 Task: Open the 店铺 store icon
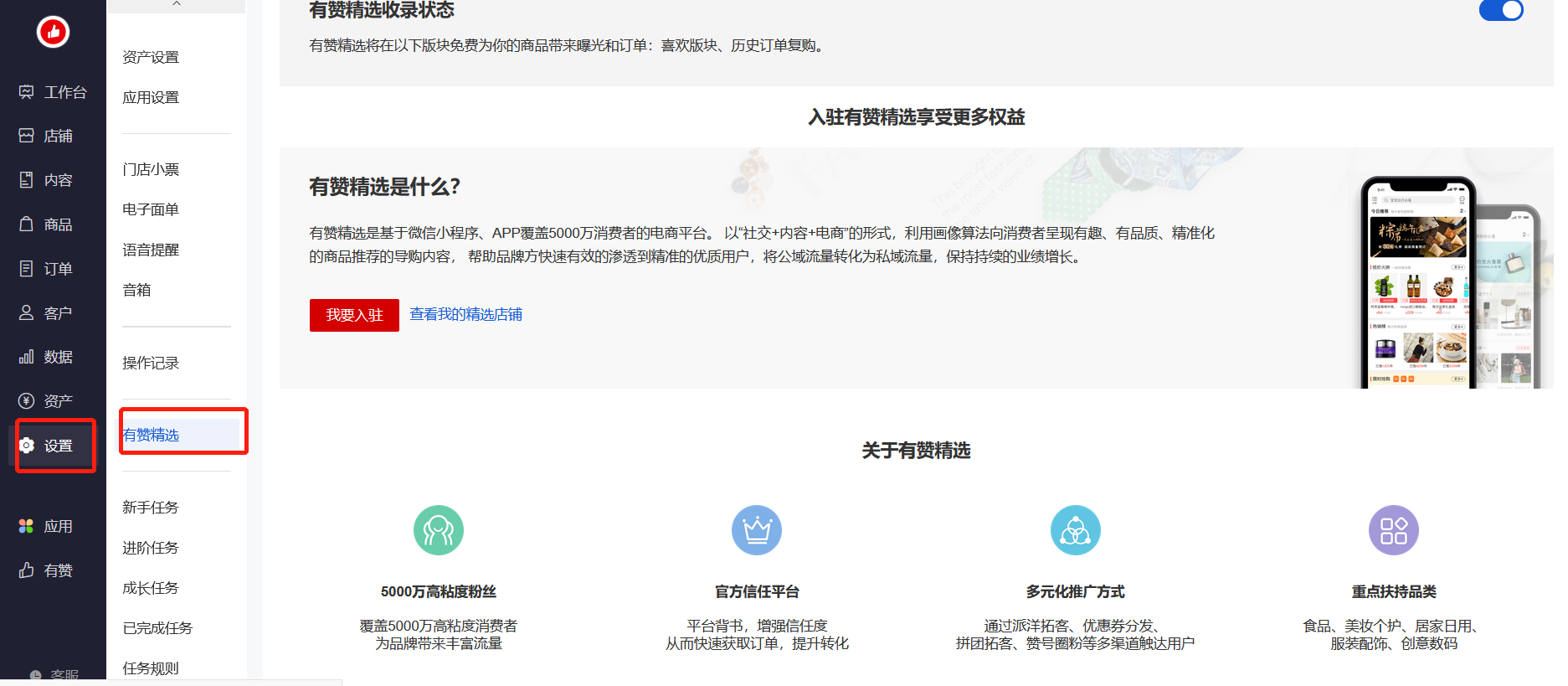click(x=27, y=136)
